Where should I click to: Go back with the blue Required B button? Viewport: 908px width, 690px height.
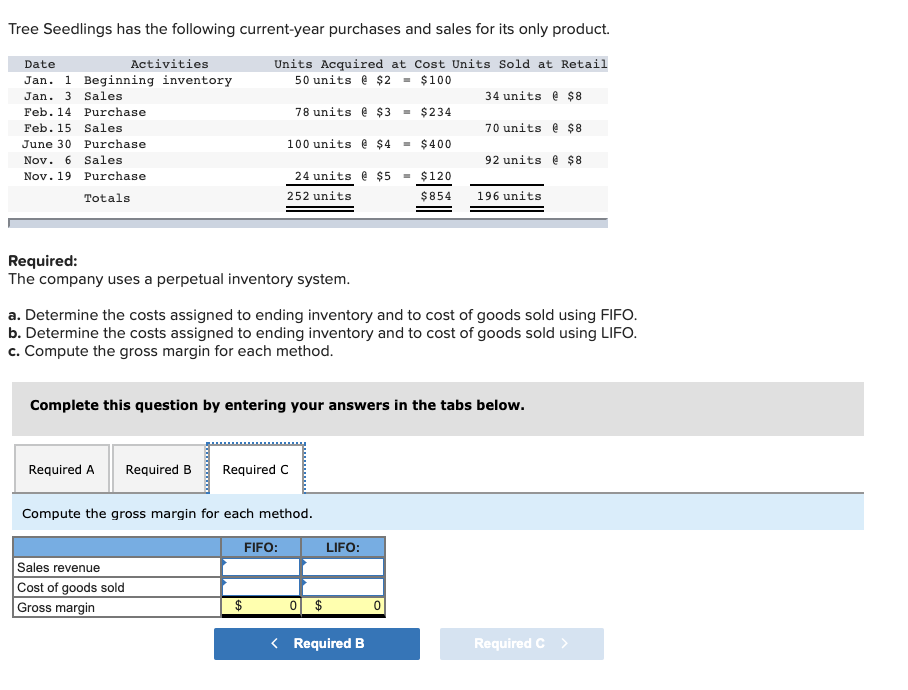(x=317, y=644)
